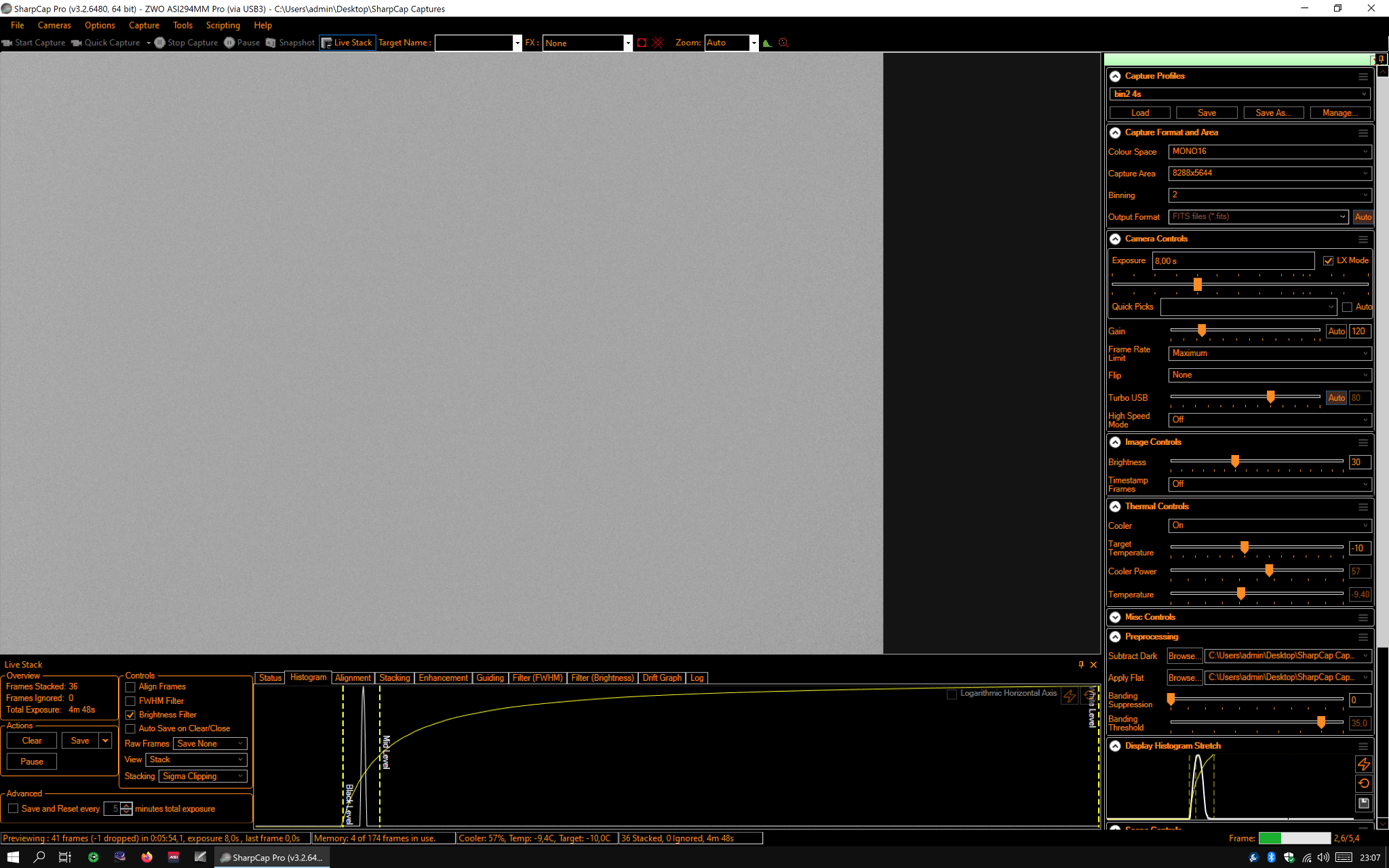Click the reset stretch icon in Display Histogram Stretch

[1363, 783]
